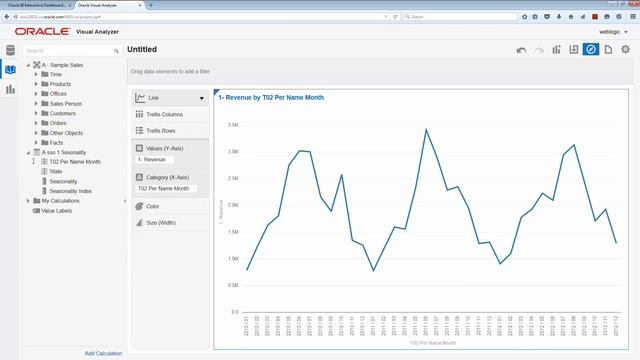This screenshot has height=360, width=640.
Task: Click the browser bookmark star icon
Action: tap(524, 17)
